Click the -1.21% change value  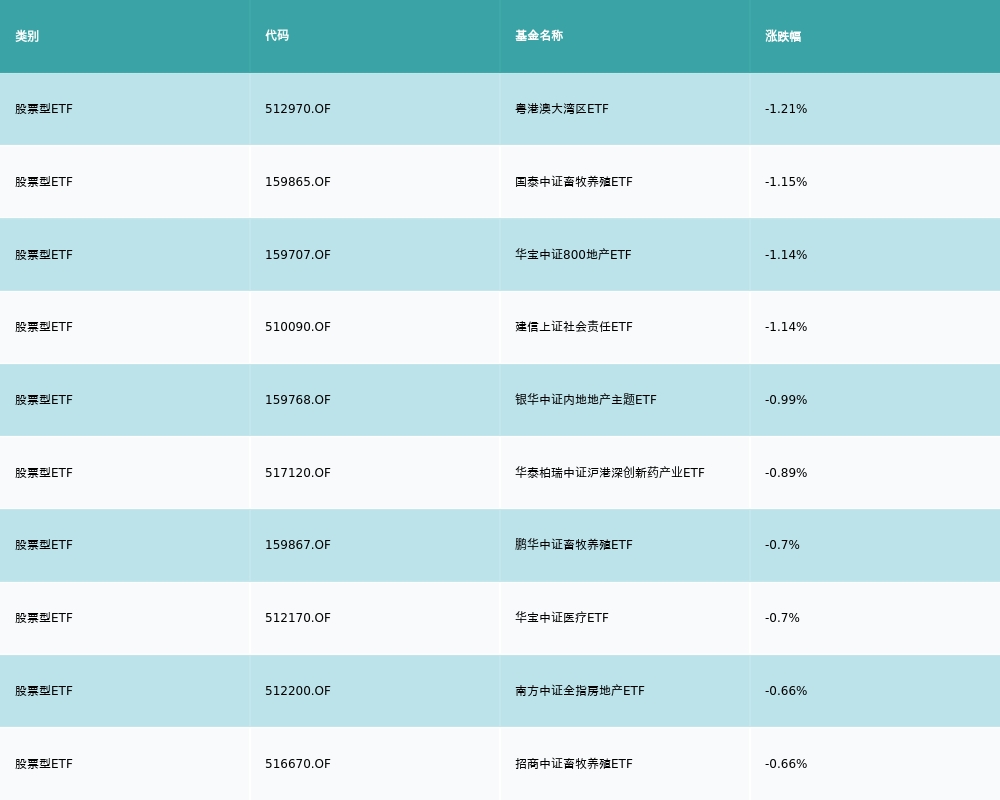tap(786, 109)
